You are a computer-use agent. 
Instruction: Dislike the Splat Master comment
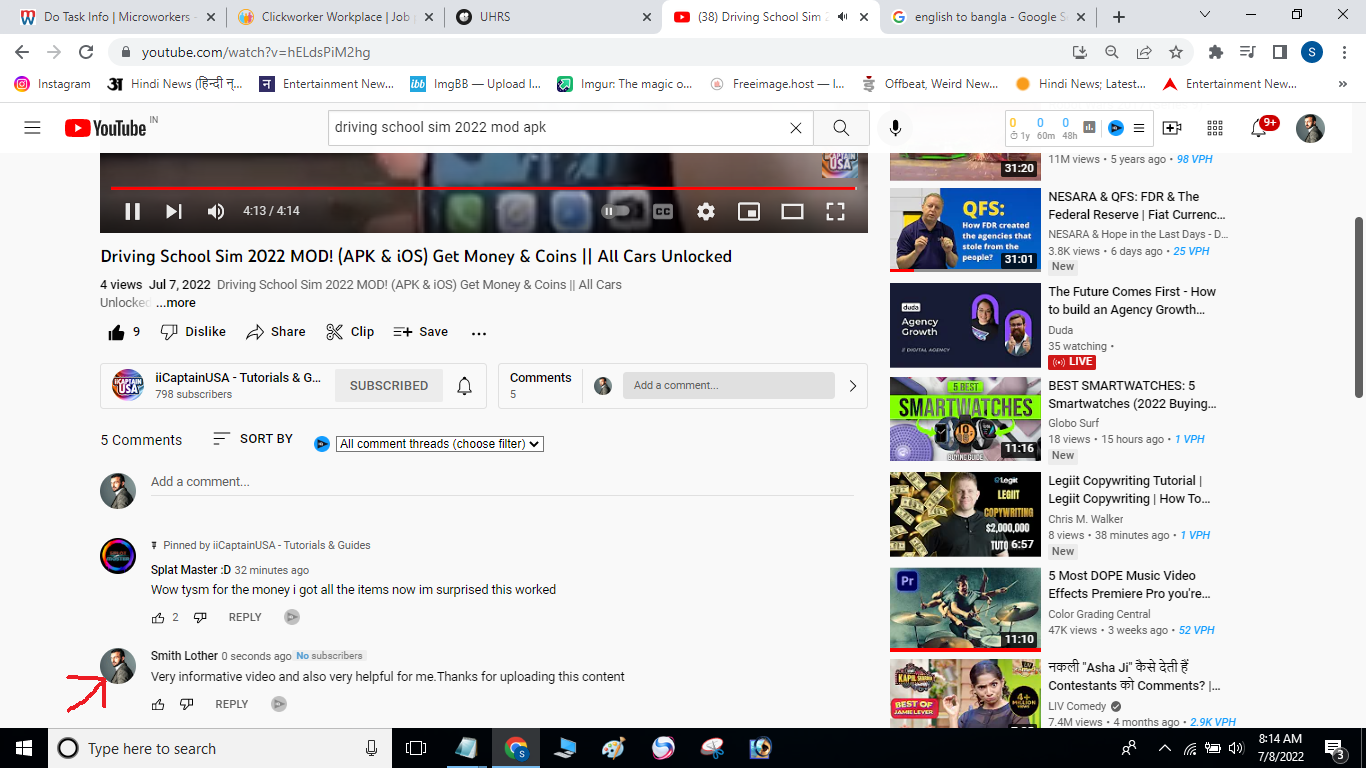(x=200, y=618)
